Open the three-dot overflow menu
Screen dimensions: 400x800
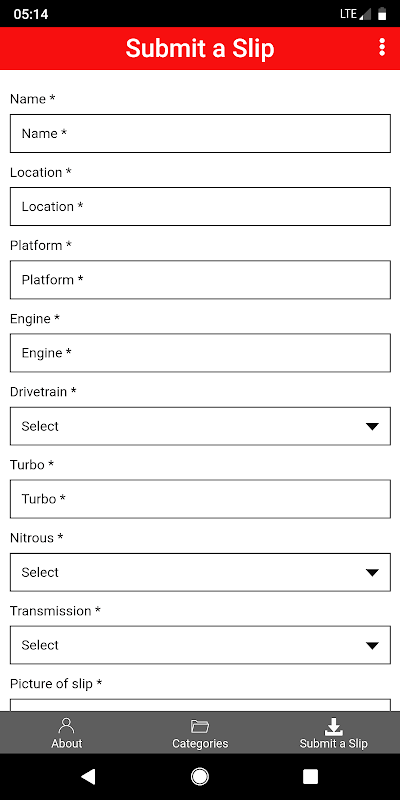point(382,47)
